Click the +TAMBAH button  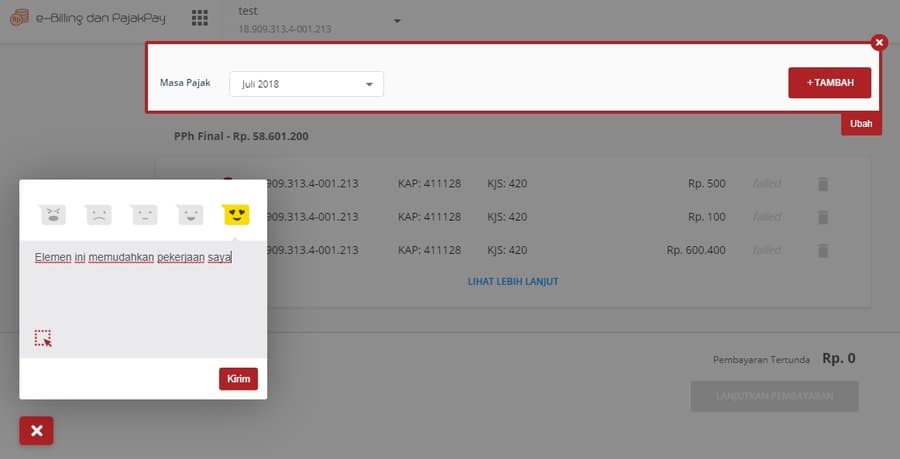[x=829, y=83]
